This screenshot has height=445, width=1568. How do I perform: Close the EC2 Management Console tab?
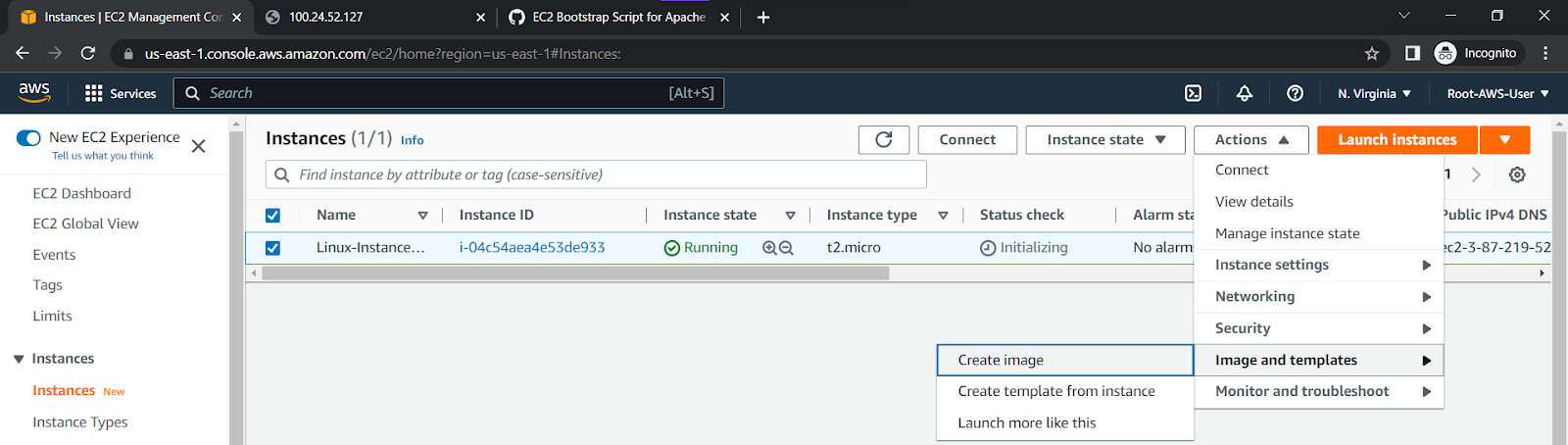coord(236,17)
